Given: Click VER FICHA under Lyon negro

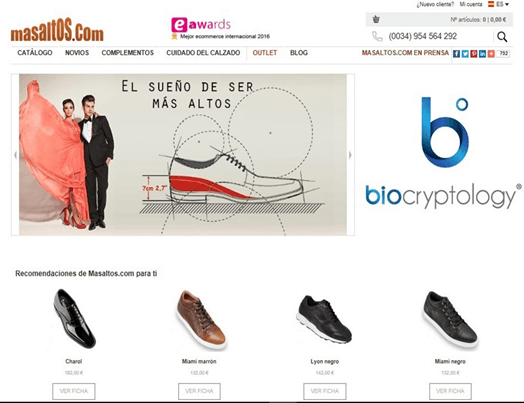Looking at the screenshot, I should pos(325,391).
